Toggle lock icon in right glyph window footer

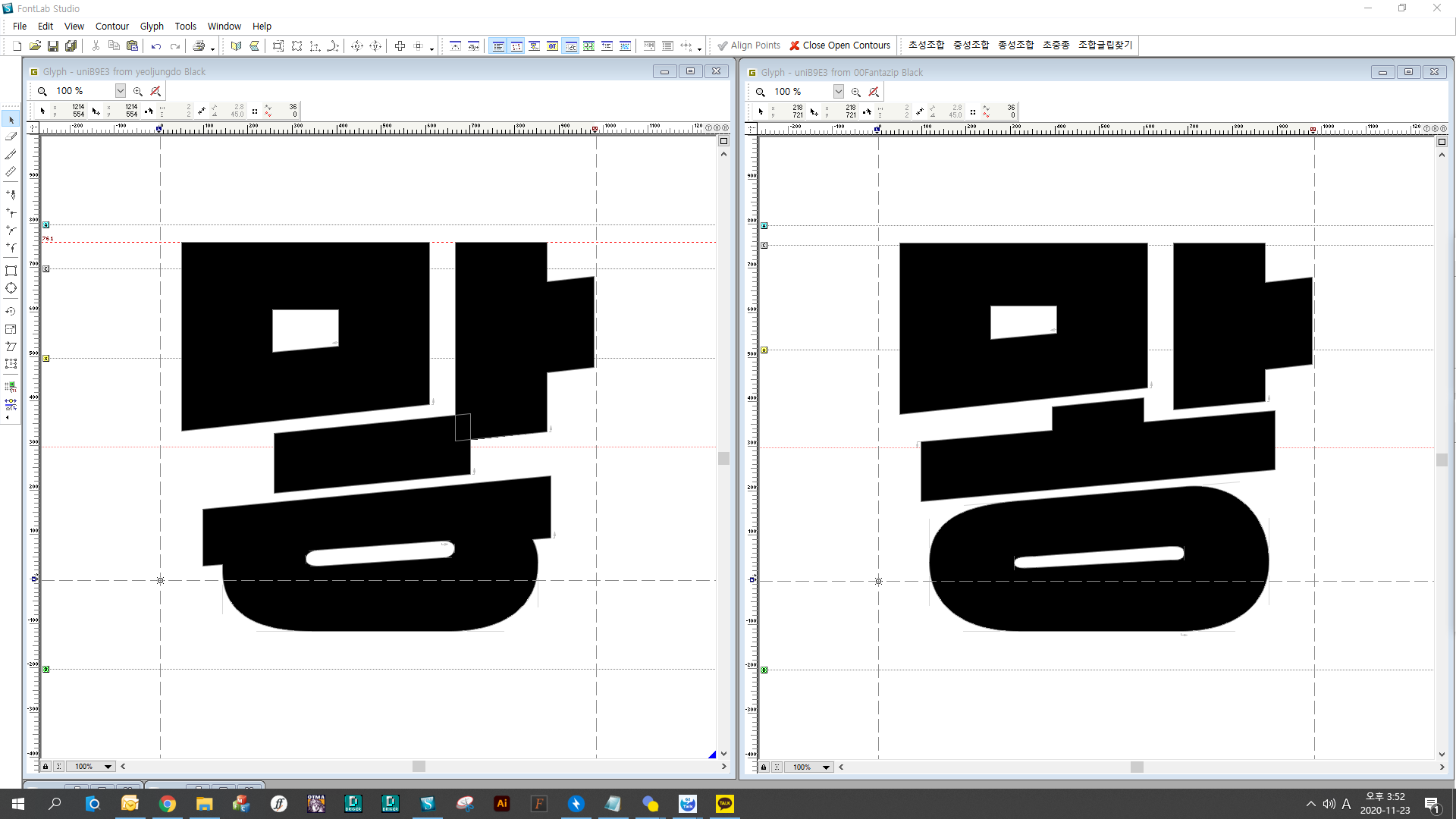point(764,767)
